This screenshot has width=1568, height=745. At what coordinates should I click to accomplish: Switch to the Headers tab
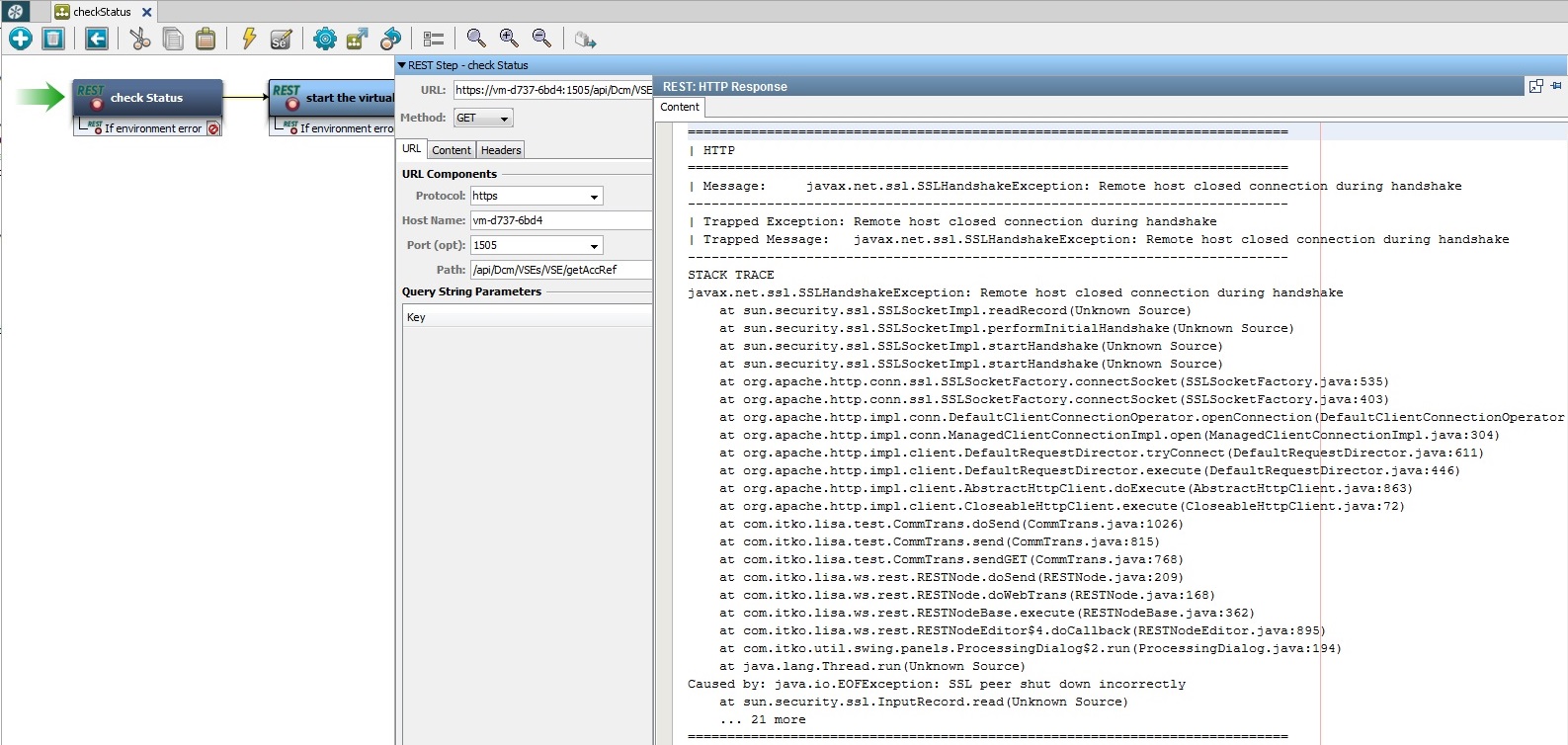click(x=501, y=150)
